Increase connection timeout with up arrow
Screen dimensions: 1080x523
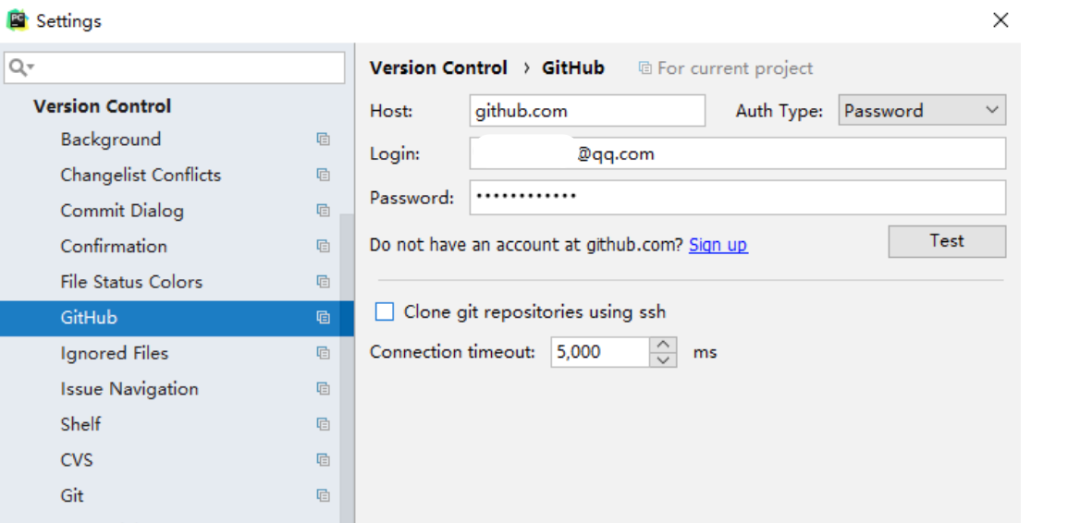pos(664,344)
